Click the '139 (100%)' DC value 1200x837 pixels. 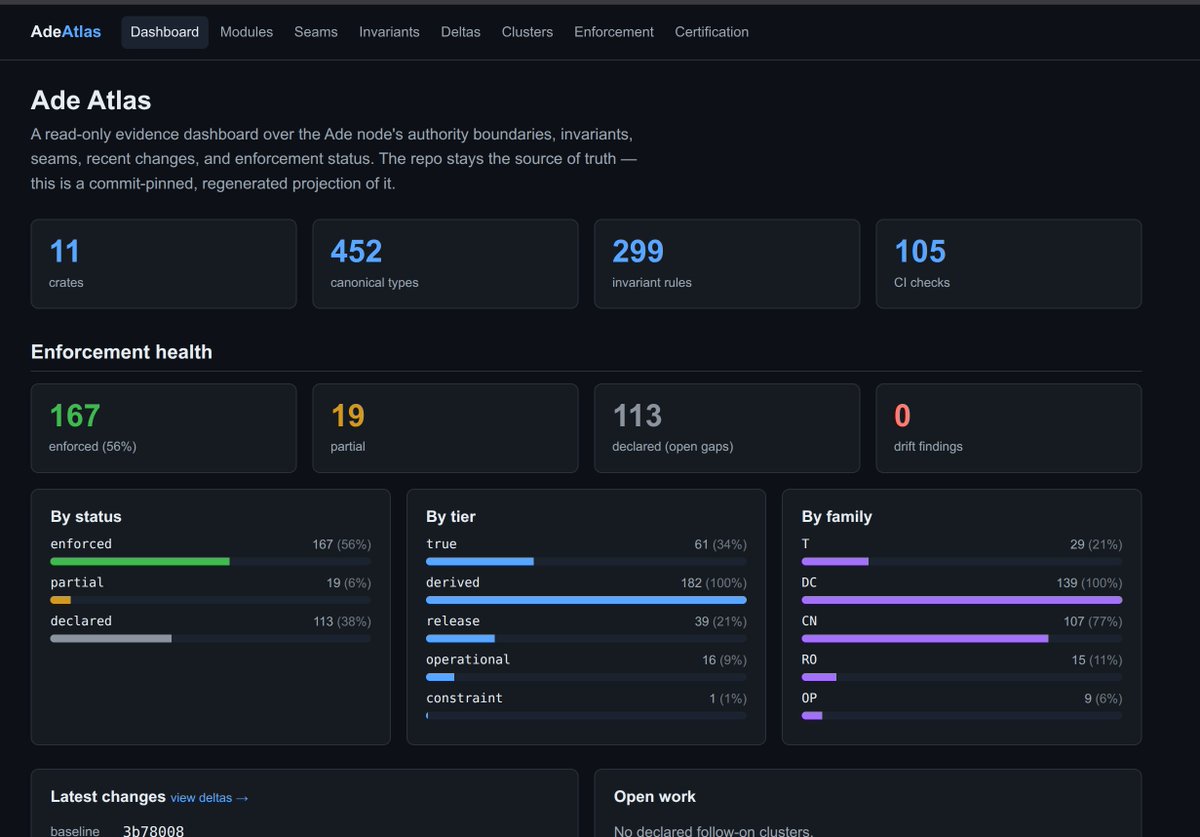(x=1087, y=583)
